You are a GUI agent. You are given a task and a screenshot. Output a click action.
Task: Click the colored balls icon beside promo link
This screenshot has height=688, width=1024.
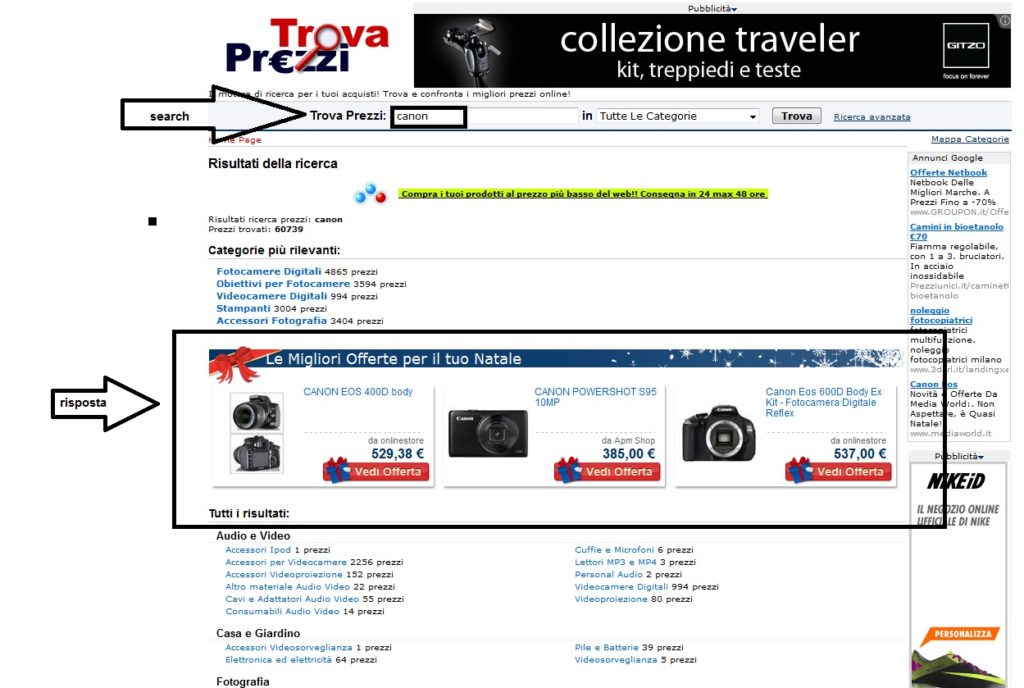point(370,193)
